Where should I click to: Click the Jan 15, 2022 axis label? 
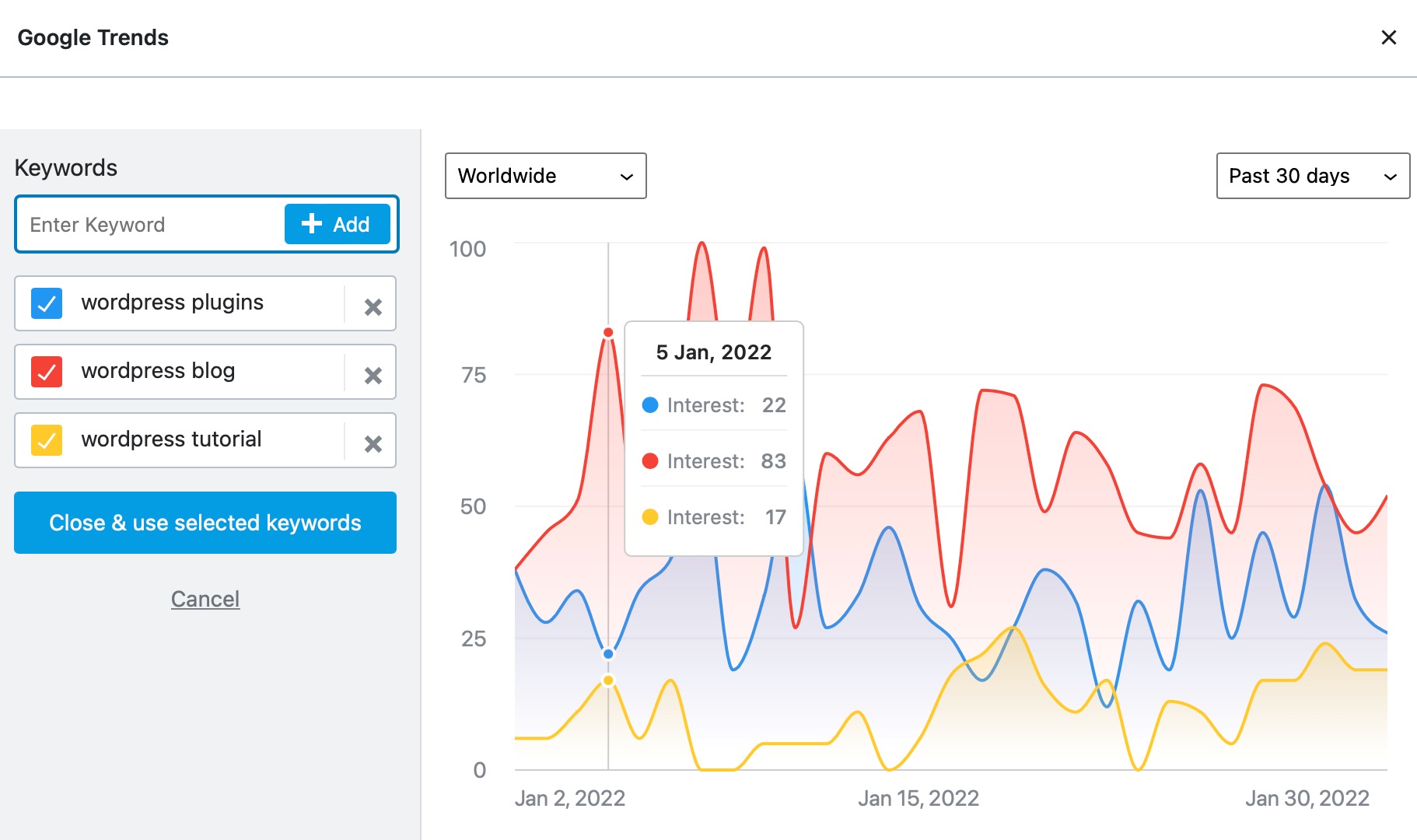click(x=918, y=798)
